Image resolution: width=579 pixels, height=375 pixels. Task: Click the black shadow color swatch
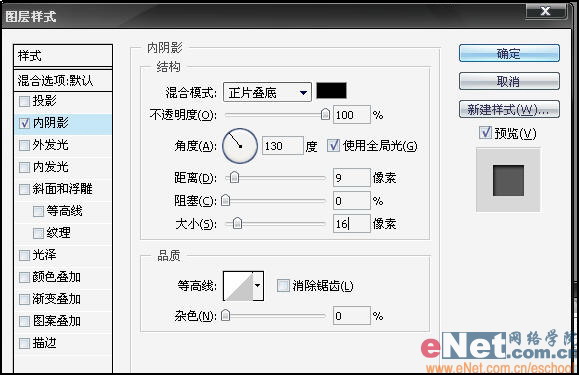[331, 91]
